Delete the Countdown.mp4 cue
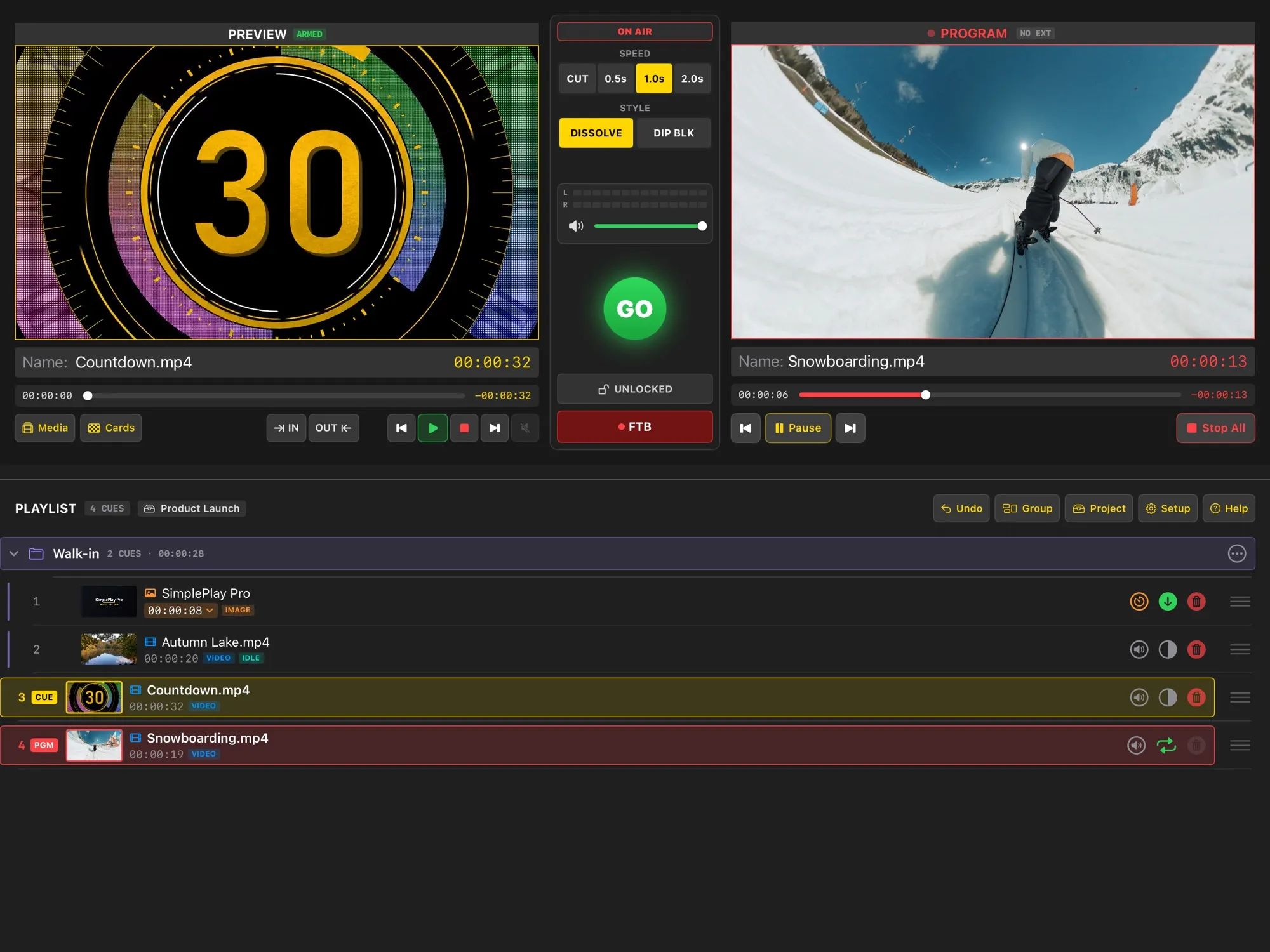 click(1196, 697)
